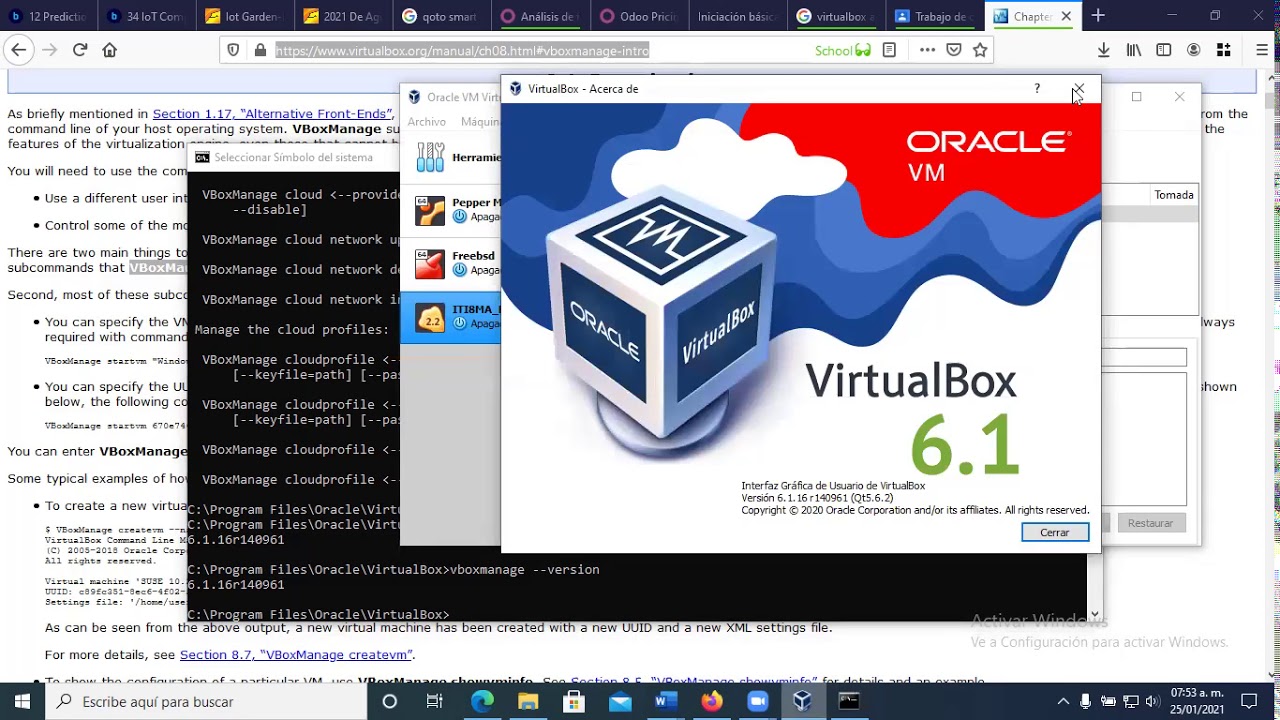Image resolution: width=1280 pixels, height=720 pixels.
Task: Open Archivo menu in VirtualBox Manager
Action: click(427, 122)
